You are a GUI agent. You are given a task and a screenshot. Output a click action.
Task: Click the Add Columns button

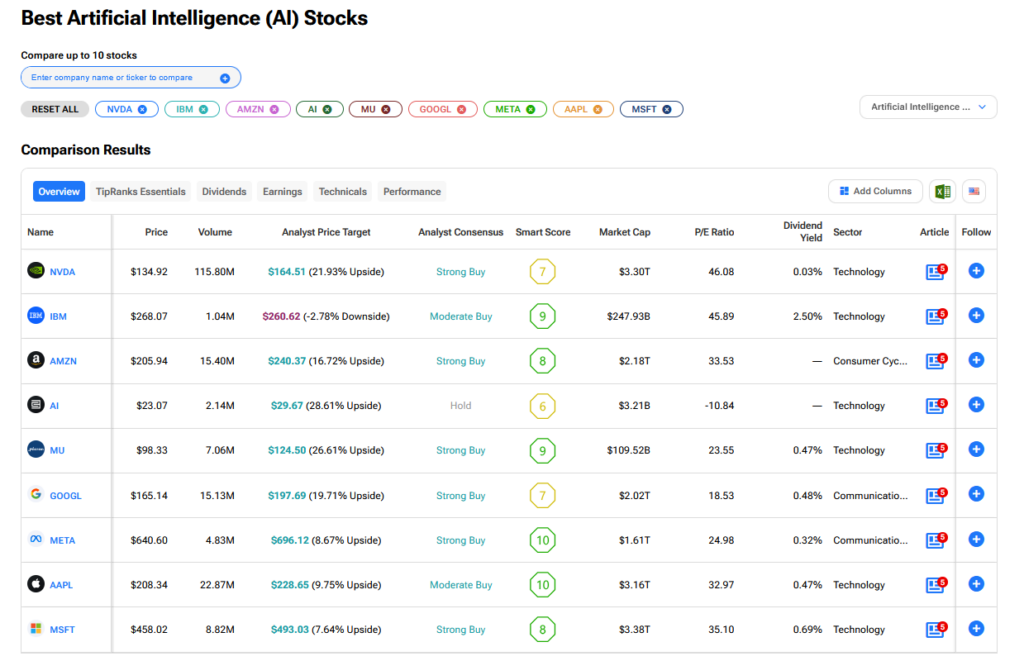pos(875,191)
